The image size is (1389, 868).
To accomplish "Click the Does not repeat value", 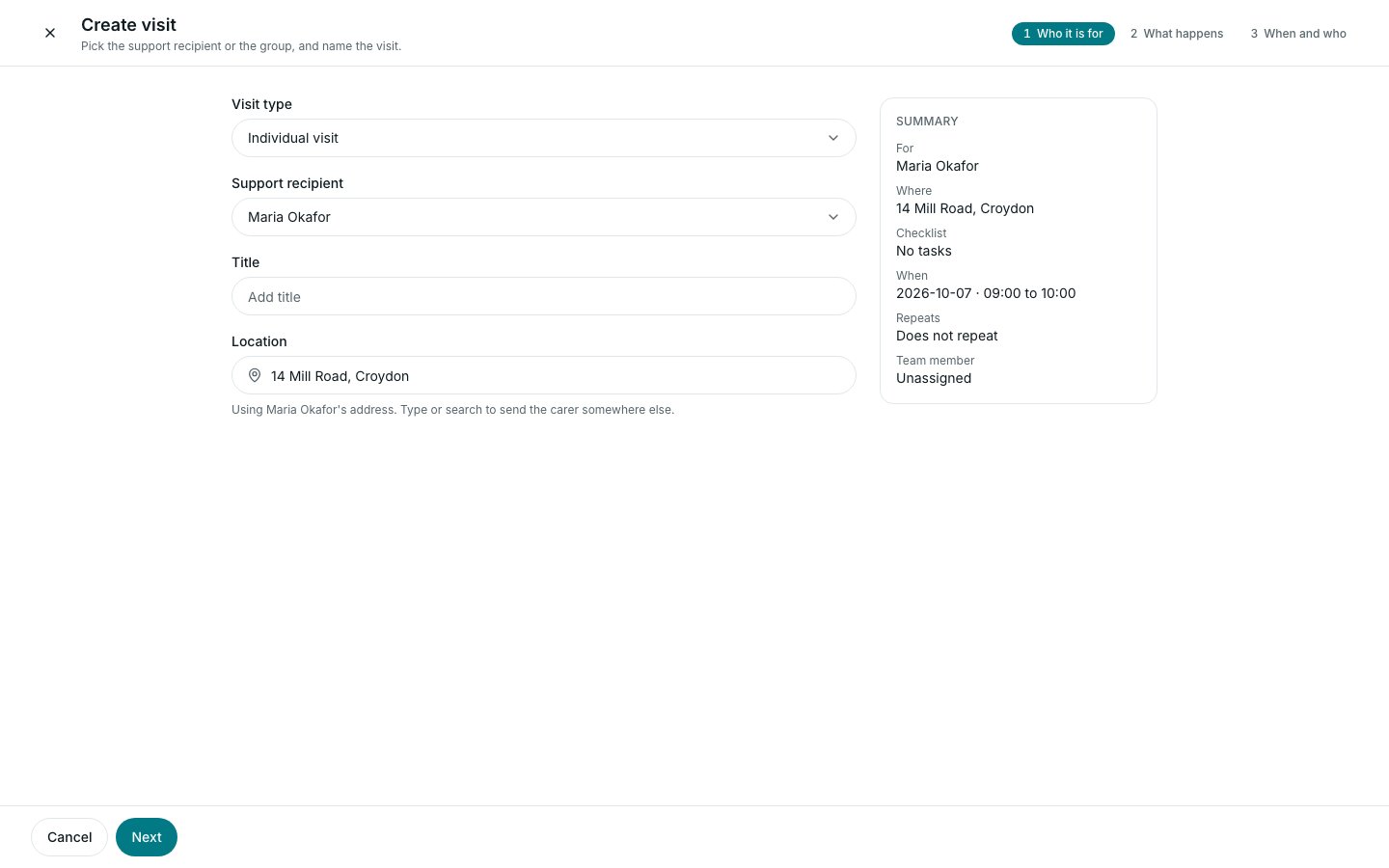I will 947,336.
